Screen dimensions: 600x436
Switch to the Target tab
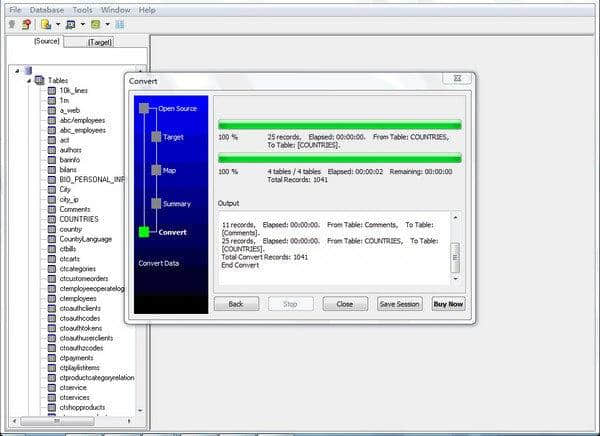(x=100, y=42)
